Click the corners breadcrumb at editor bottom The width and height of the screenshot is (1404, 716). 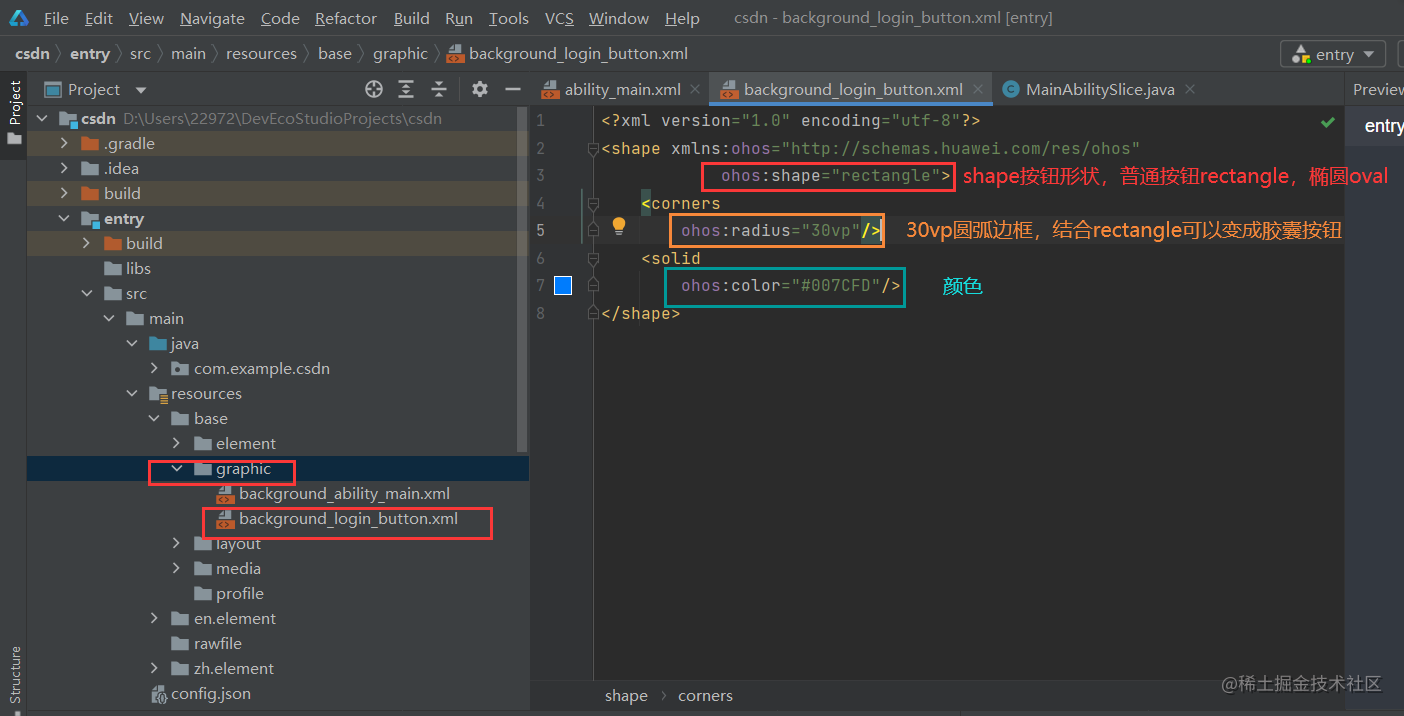[x=705, y=696]
